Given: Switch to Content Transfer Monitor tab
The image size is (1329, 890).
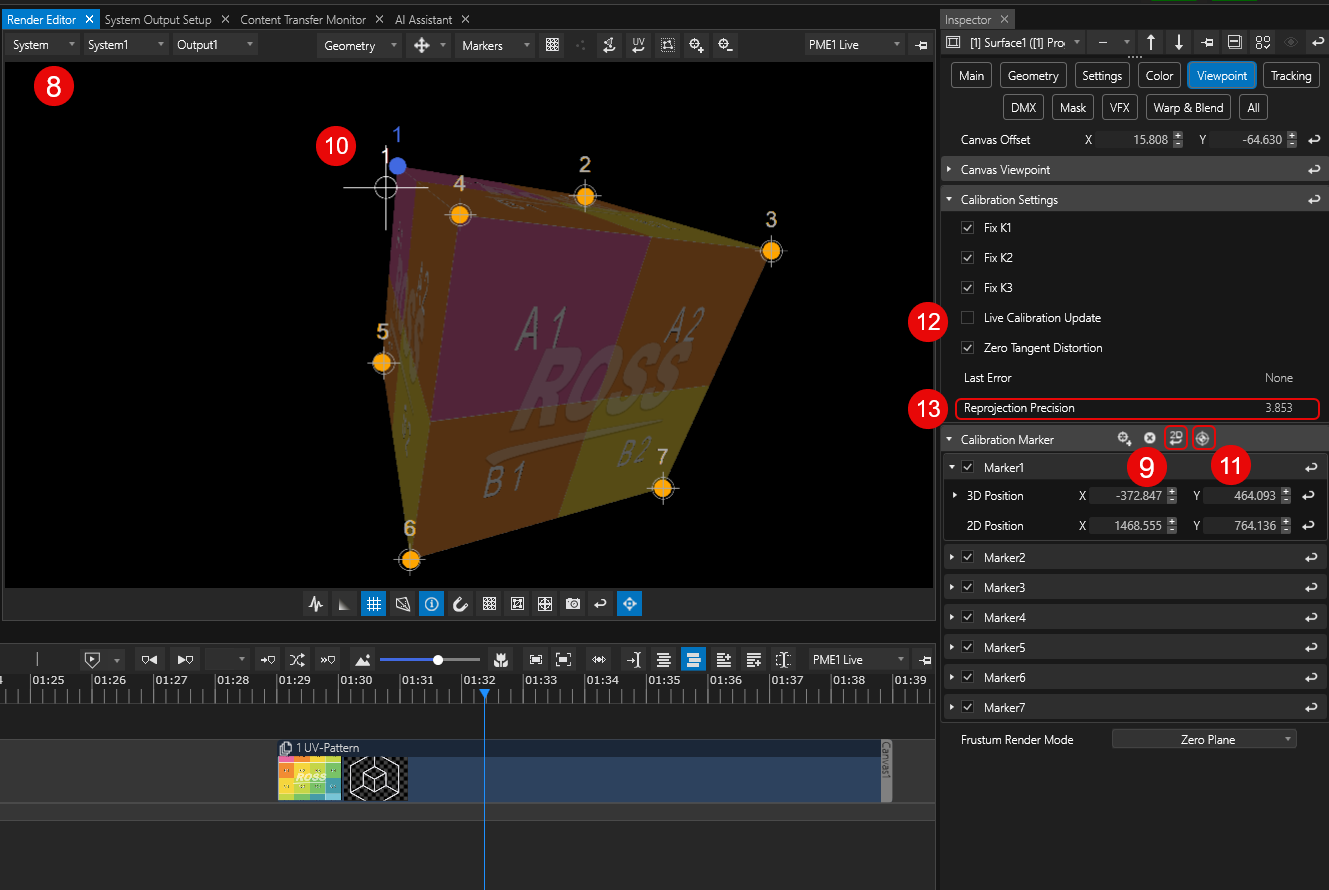Looking at the screenshot, I should (303, 19).
